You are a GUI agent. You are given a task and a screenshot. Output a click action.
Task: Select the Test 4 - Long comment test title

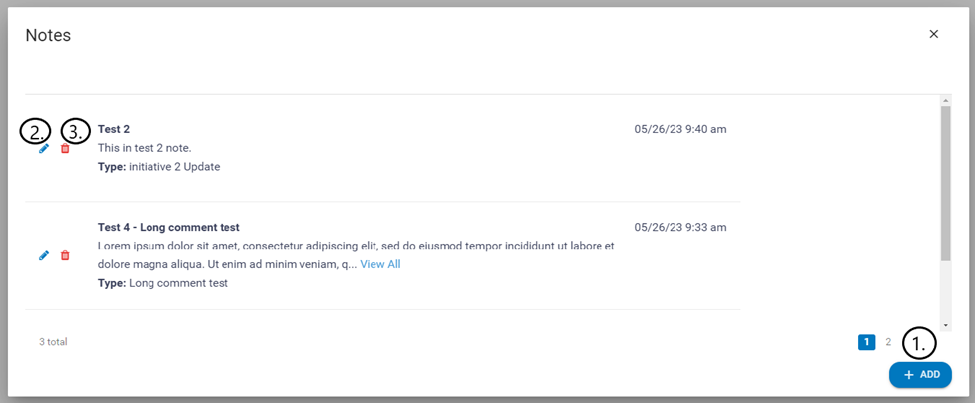click(x=168, y=227)
